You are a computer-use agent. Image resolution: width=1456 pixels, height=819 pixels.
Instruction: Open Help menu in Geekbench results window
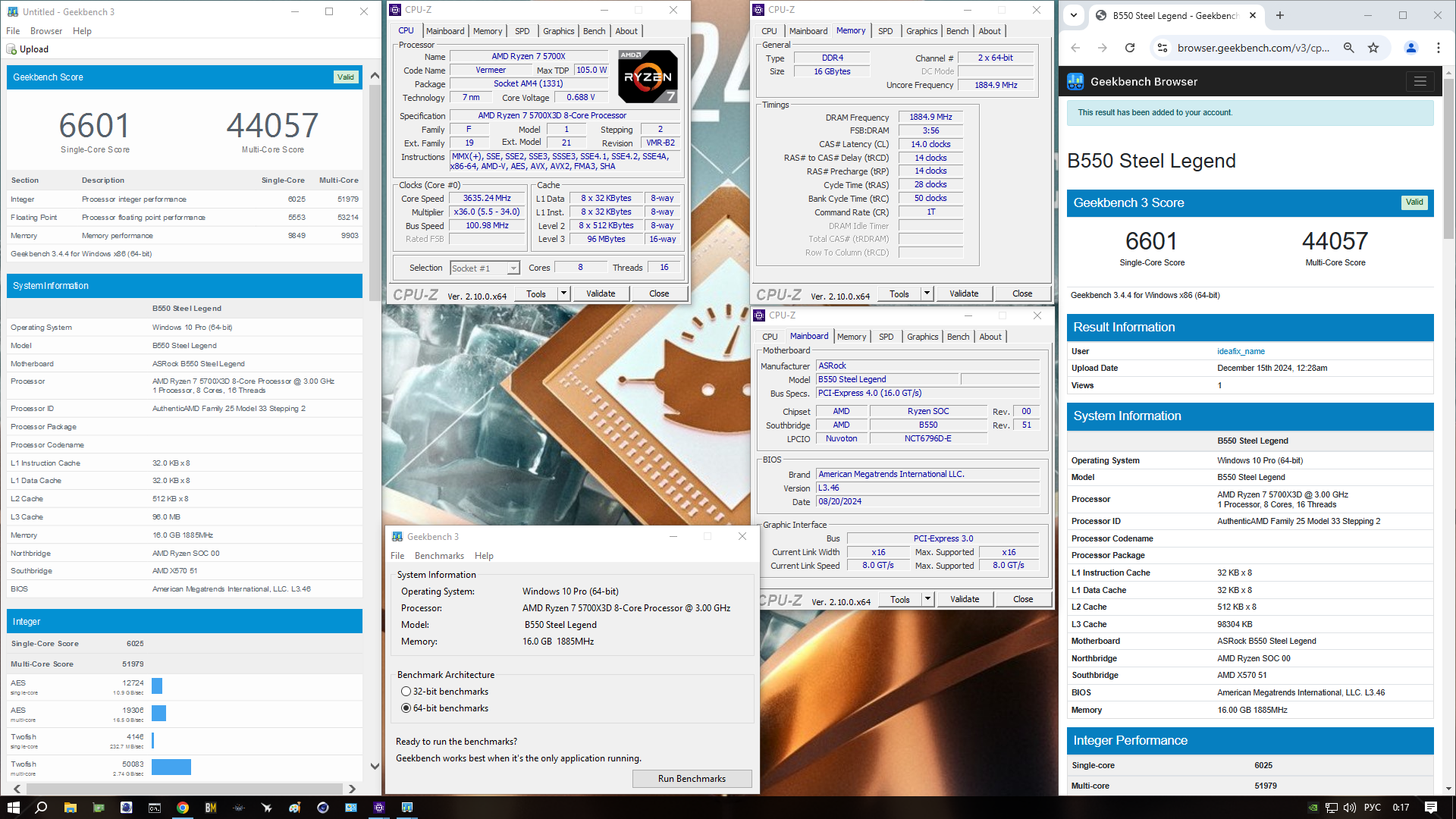(x=82, y=31)
